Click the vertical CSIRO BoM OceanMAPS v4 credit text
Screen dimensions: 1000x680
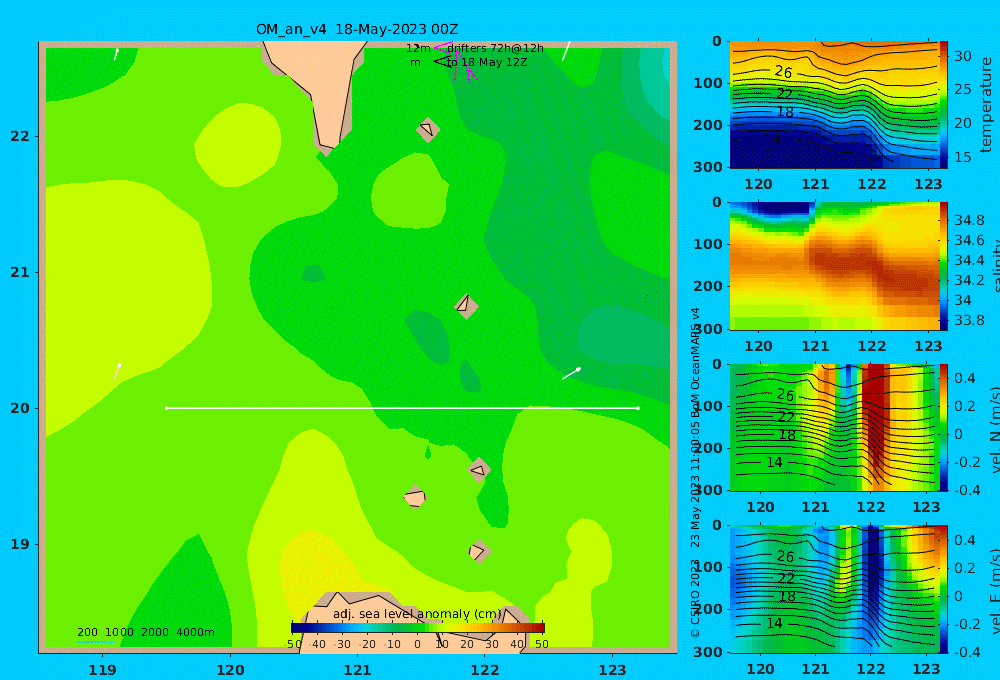pyautogui.click(x=695, y=472)
